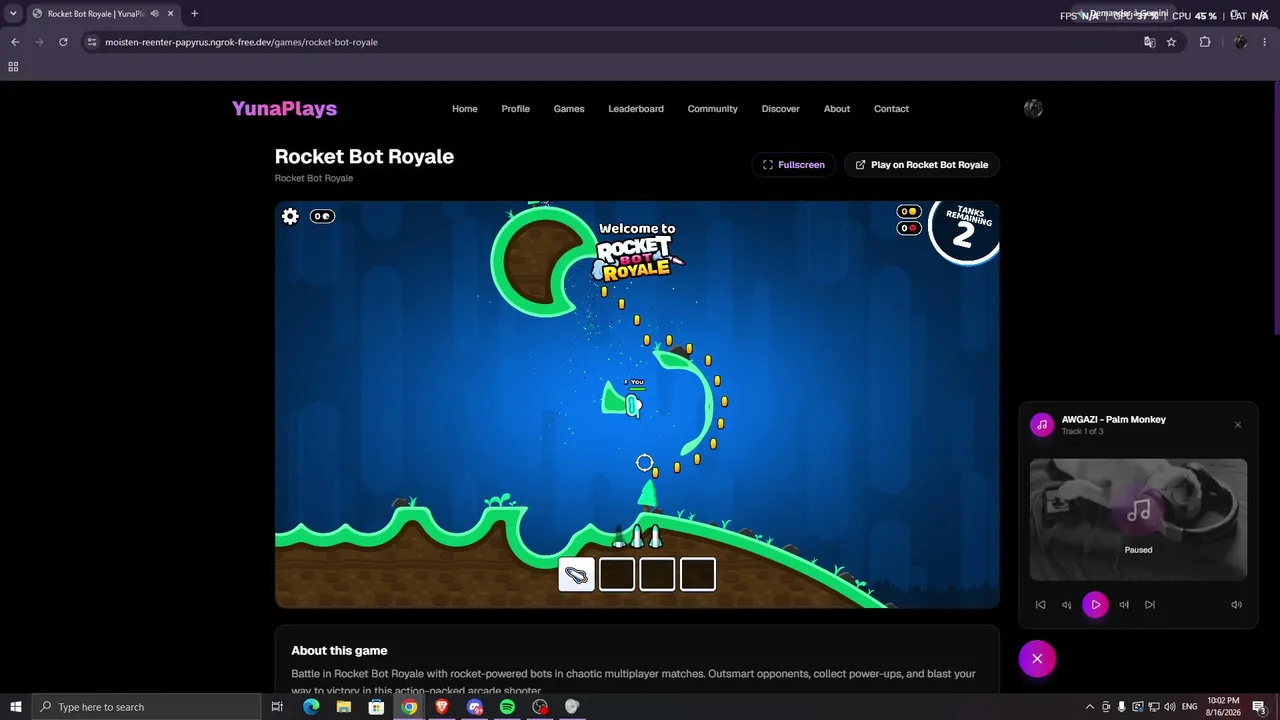
Task: Open the tab search dropdown
Action: [x=13, y=14]
